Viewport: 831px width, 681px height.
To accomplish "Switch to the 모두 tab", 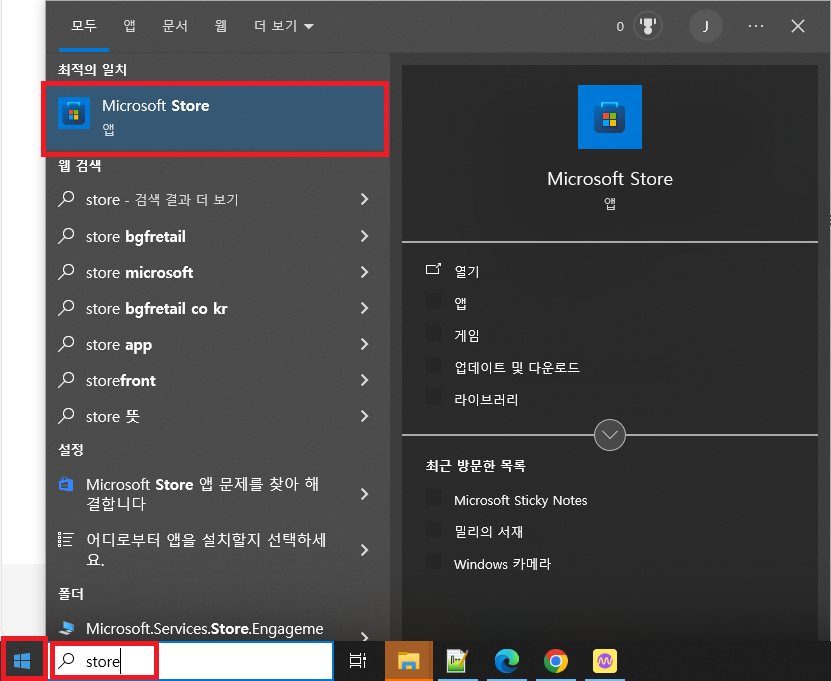I will point(84,26).
